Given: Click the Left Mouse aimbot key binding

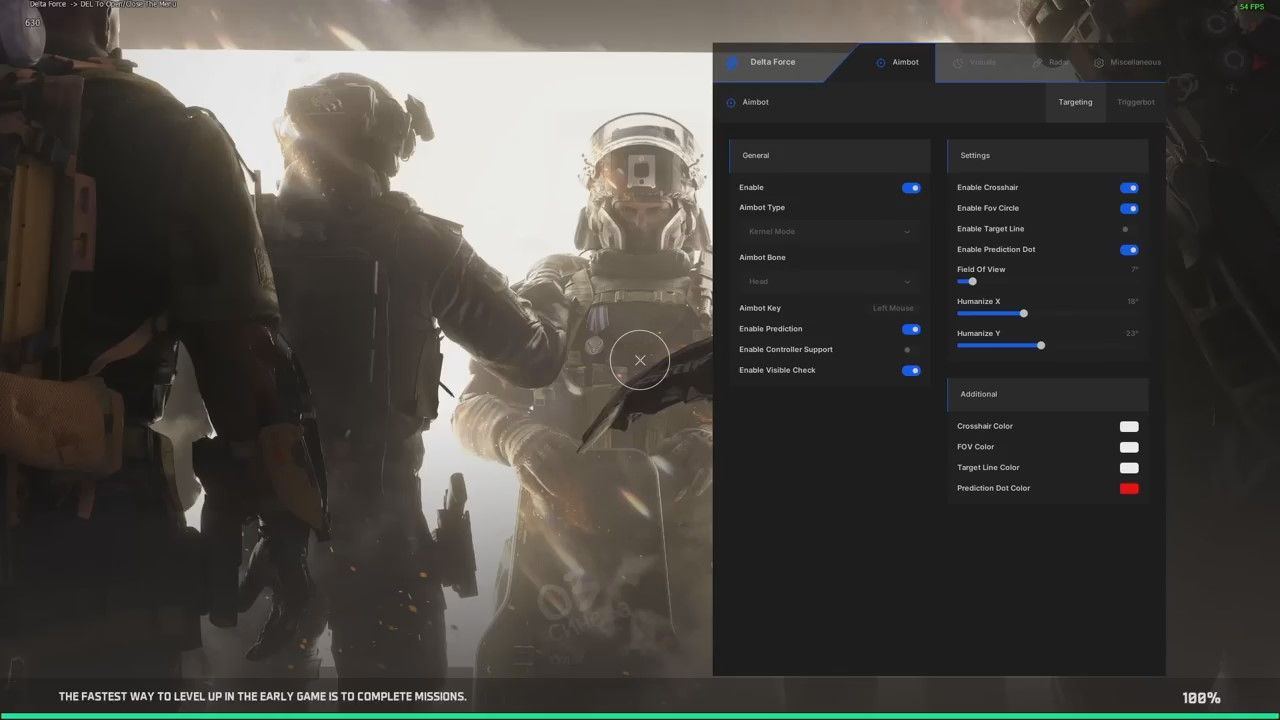Looking at the screenshot, I should click(x=893, y=308).
